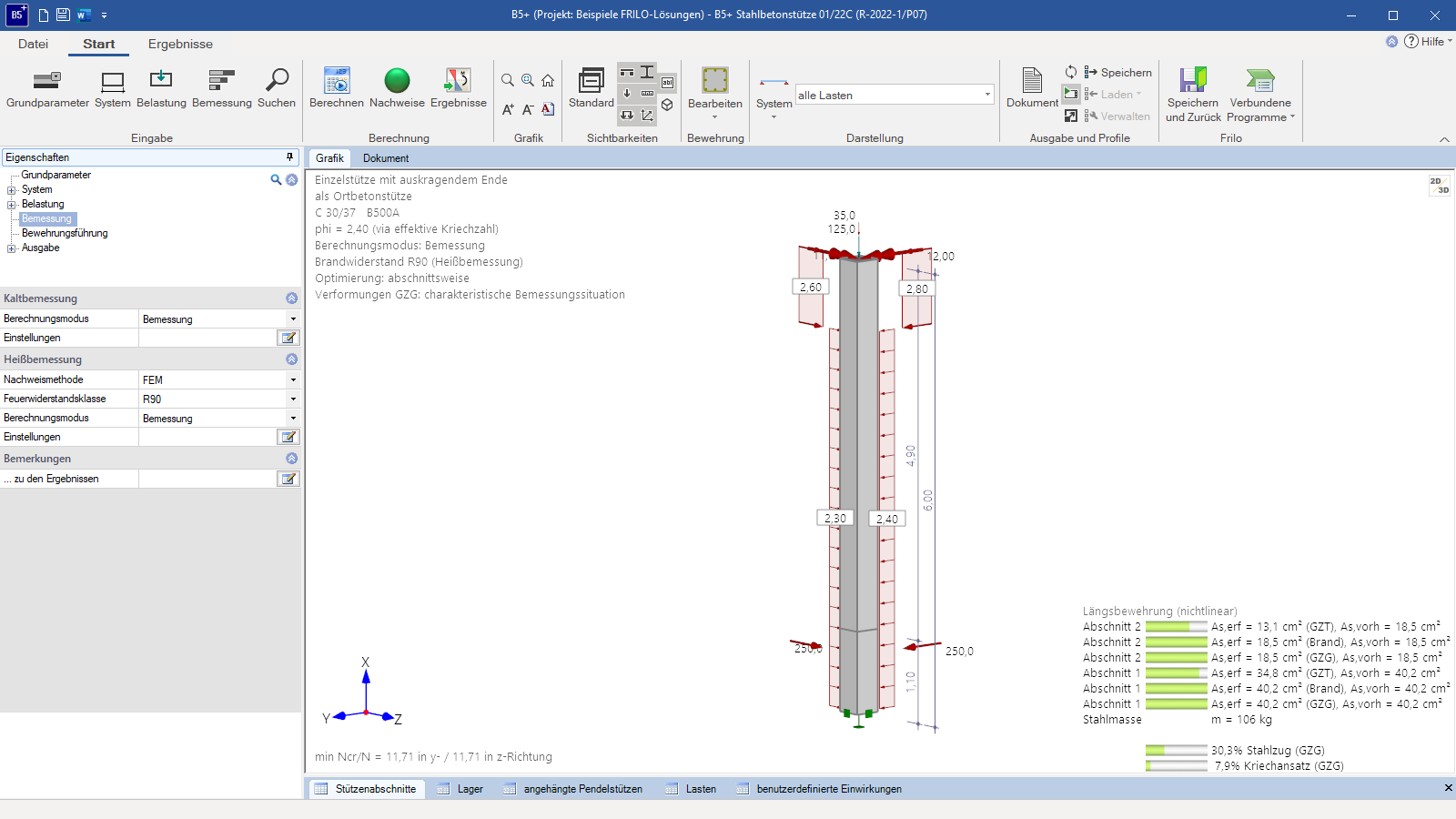
Task: Start the calculation with Berechnen
Action: coord(337,88)
